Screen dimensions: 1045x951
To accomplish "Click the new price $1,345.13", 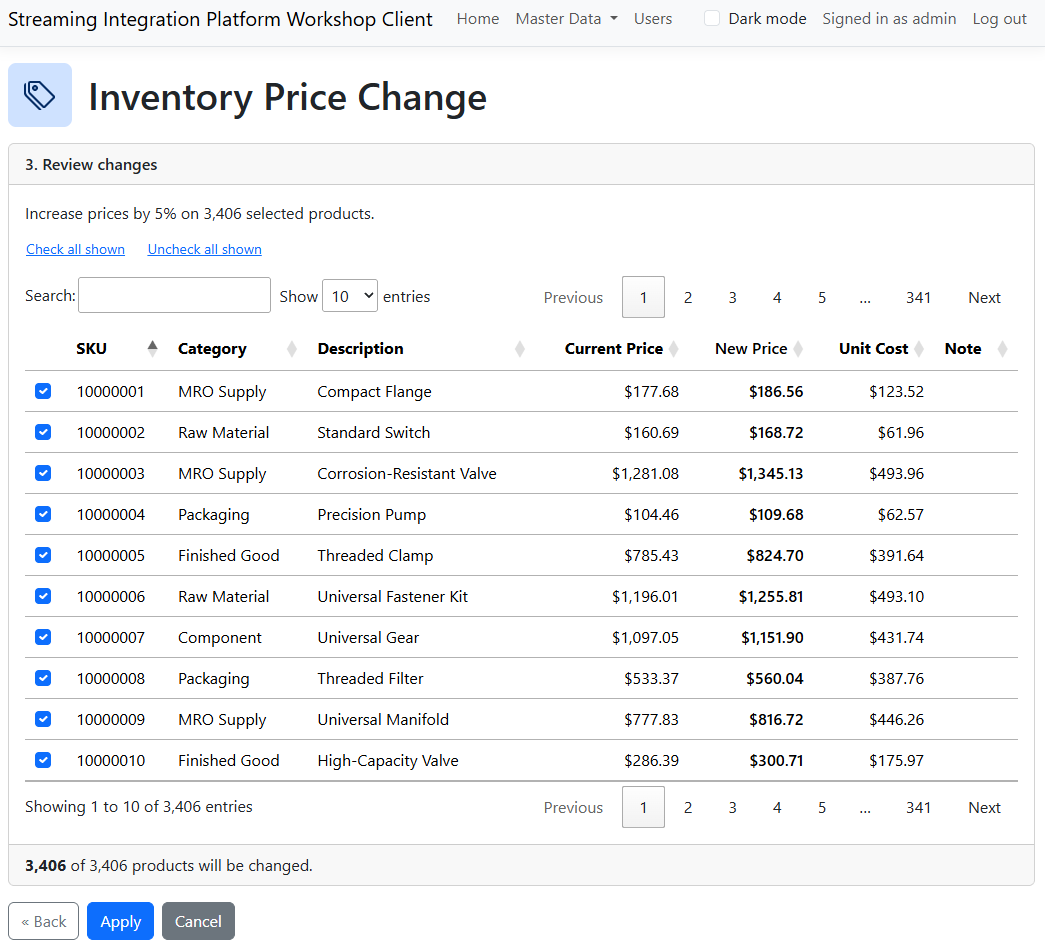I will 770,473.
